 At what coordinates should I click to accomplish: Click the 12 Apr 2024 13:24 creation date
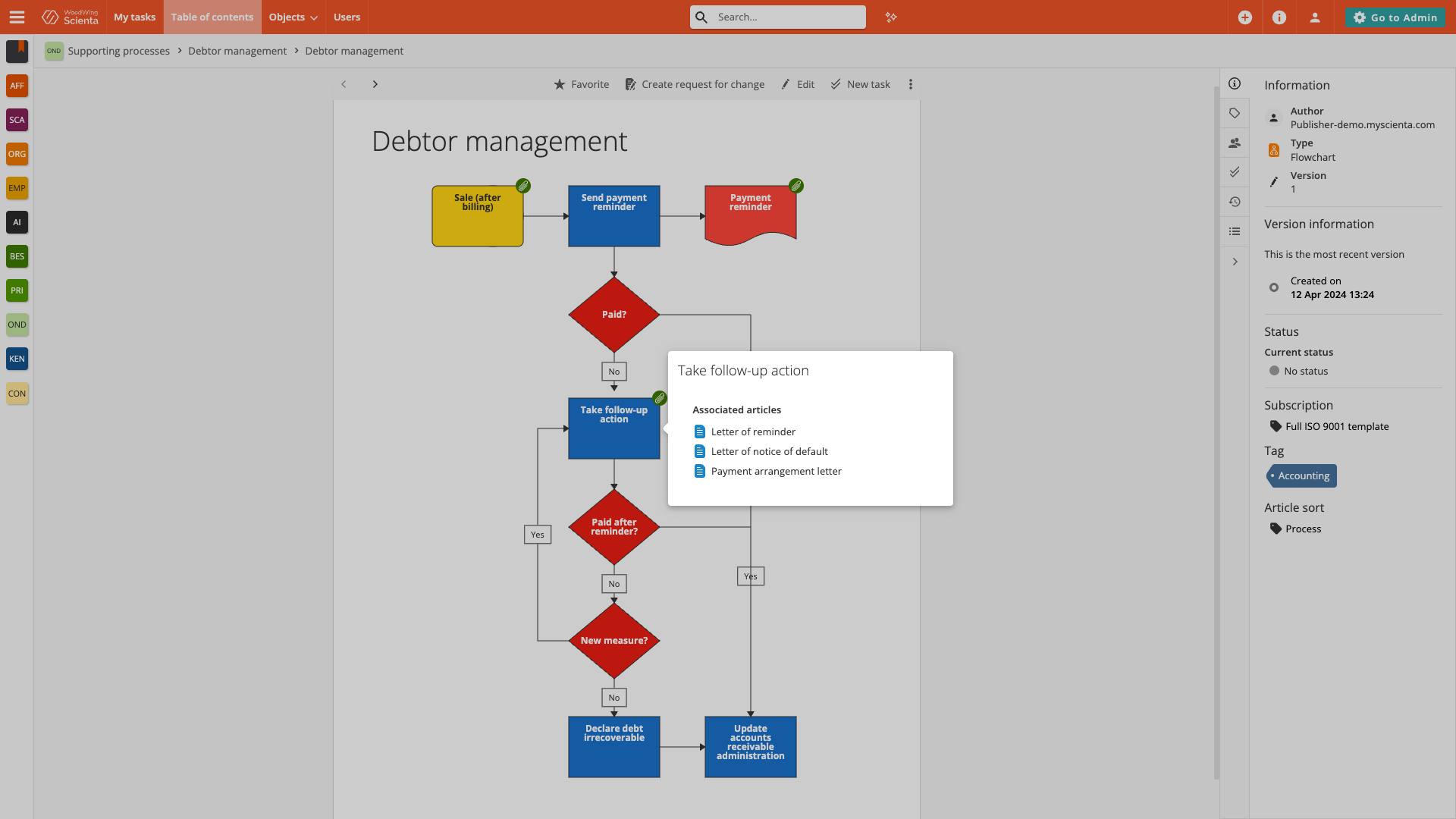(x=1332, y=295)
